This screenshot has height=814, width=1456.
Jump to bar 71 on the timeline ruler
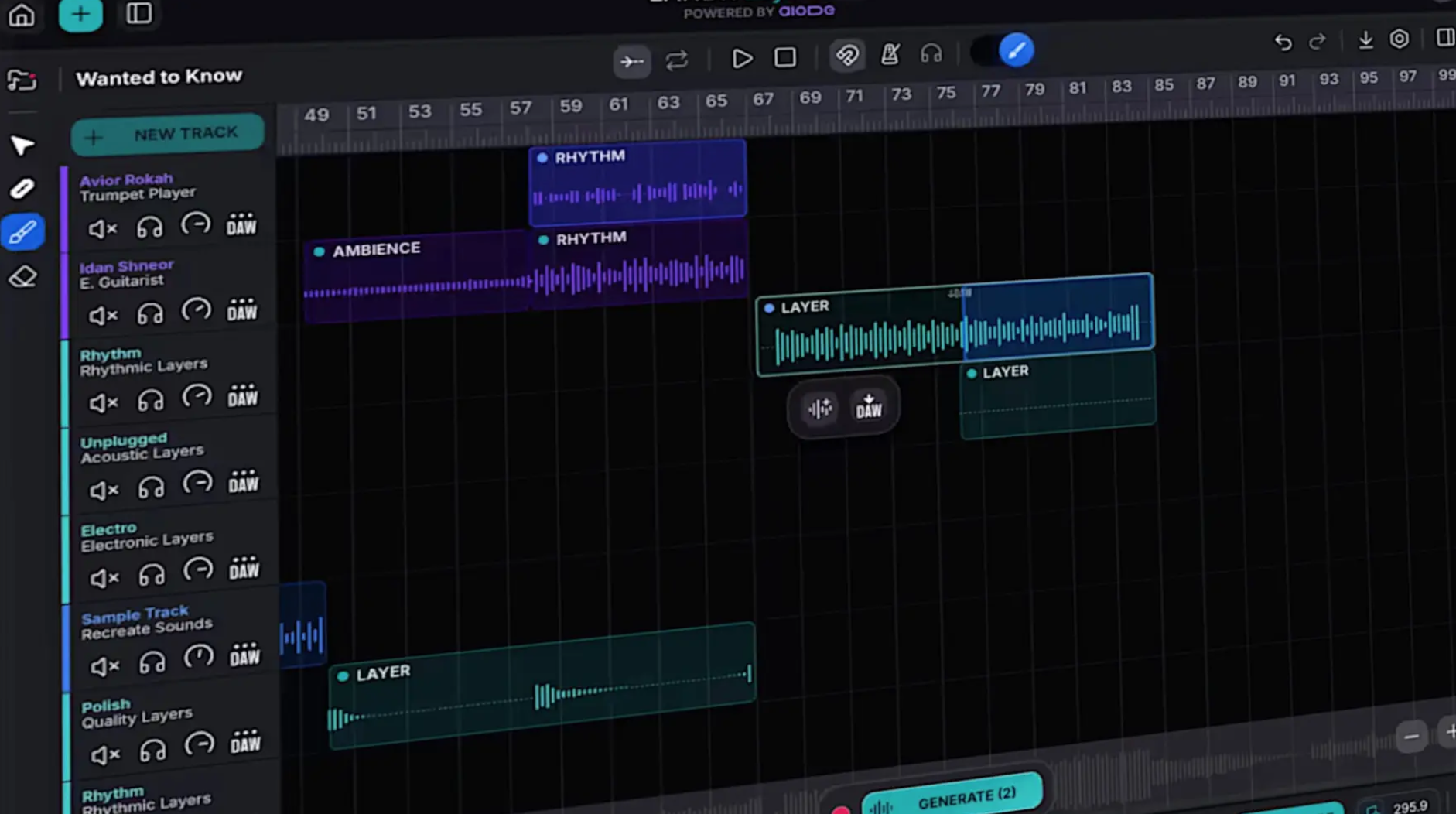pyautogui.click(x=854, y=96)
